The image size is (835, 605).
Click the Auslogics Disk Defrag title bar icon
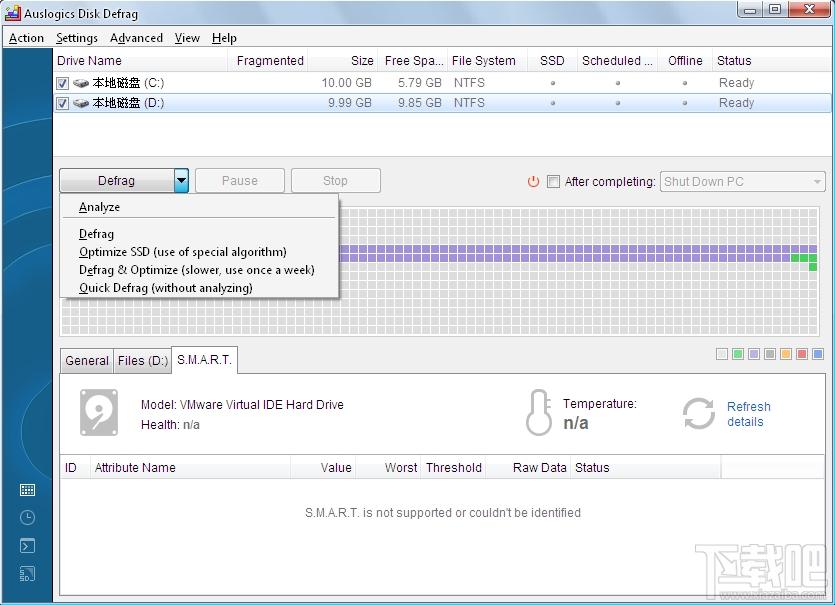pyautogui.click(x=12, y=13)
